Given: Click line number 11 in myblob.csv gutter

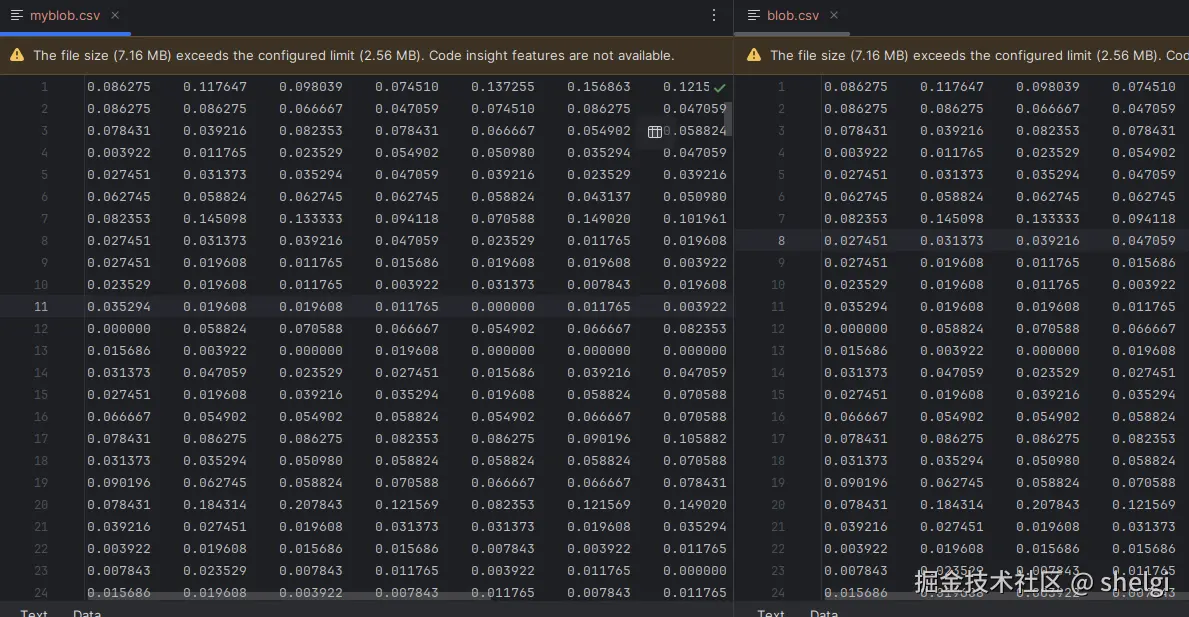Looking at the screenshot, I should [x=40, y=307].
